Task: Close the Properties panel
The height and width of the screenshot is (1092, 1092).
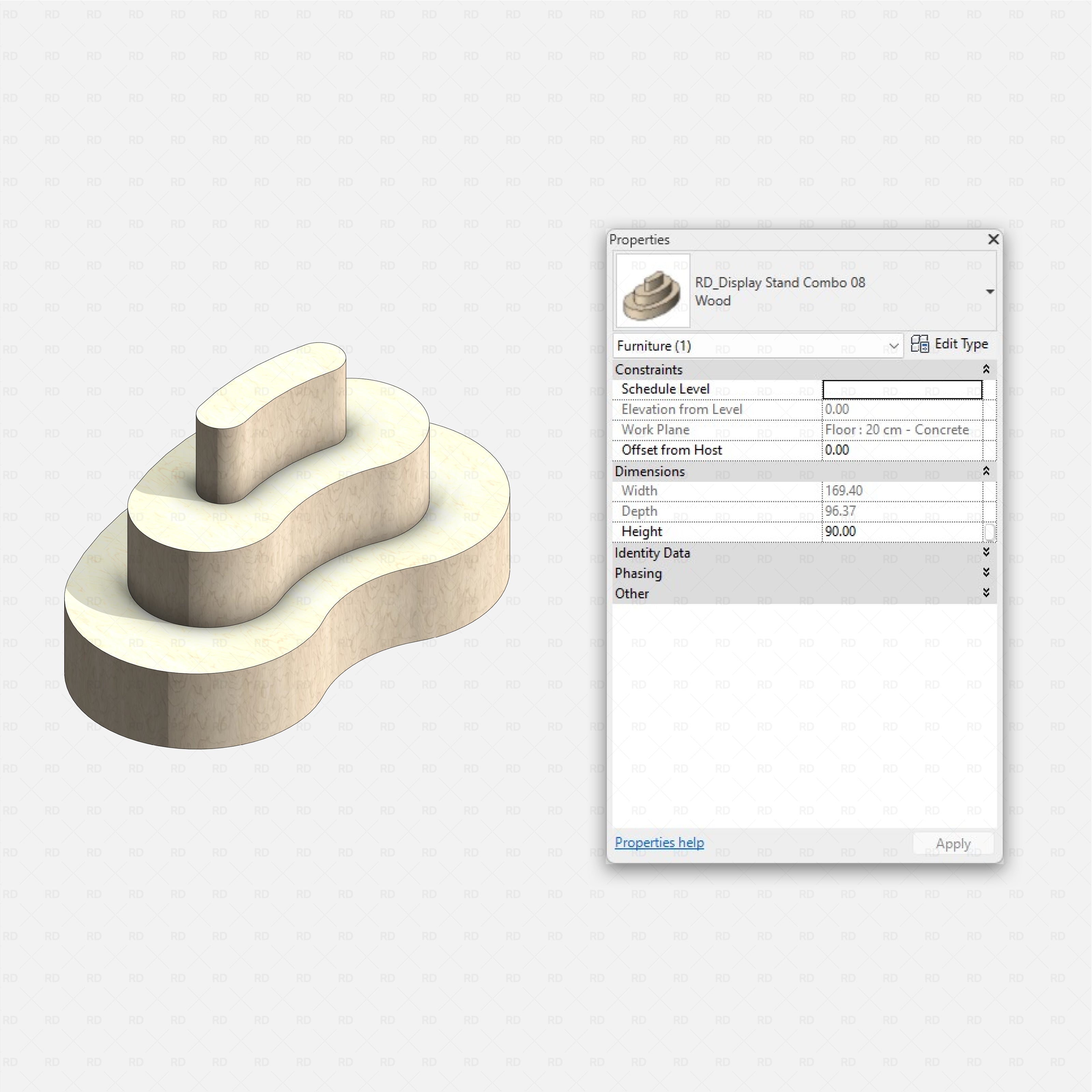Action: 993,239
